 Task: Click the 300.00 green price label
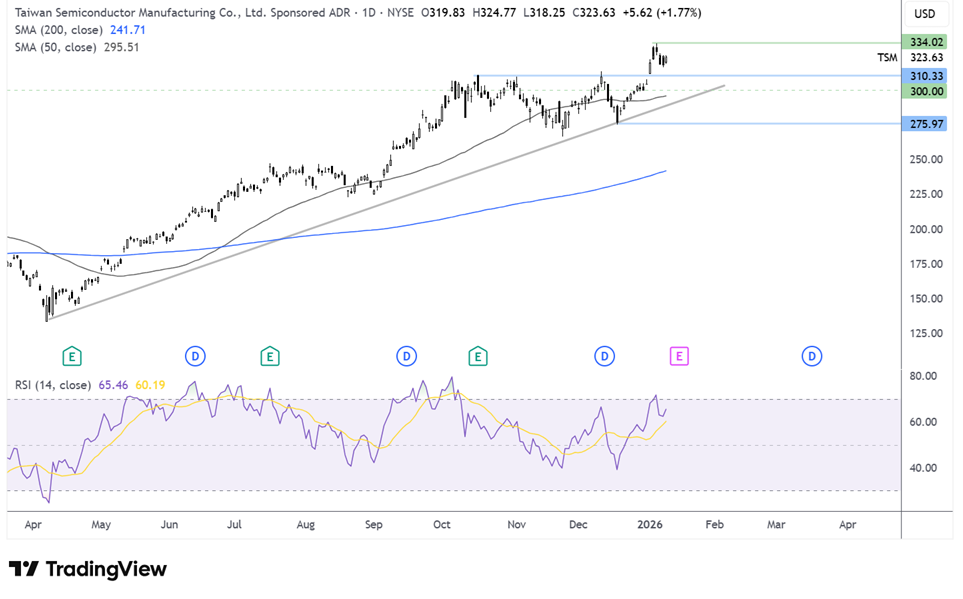click(x=926, y=92)
